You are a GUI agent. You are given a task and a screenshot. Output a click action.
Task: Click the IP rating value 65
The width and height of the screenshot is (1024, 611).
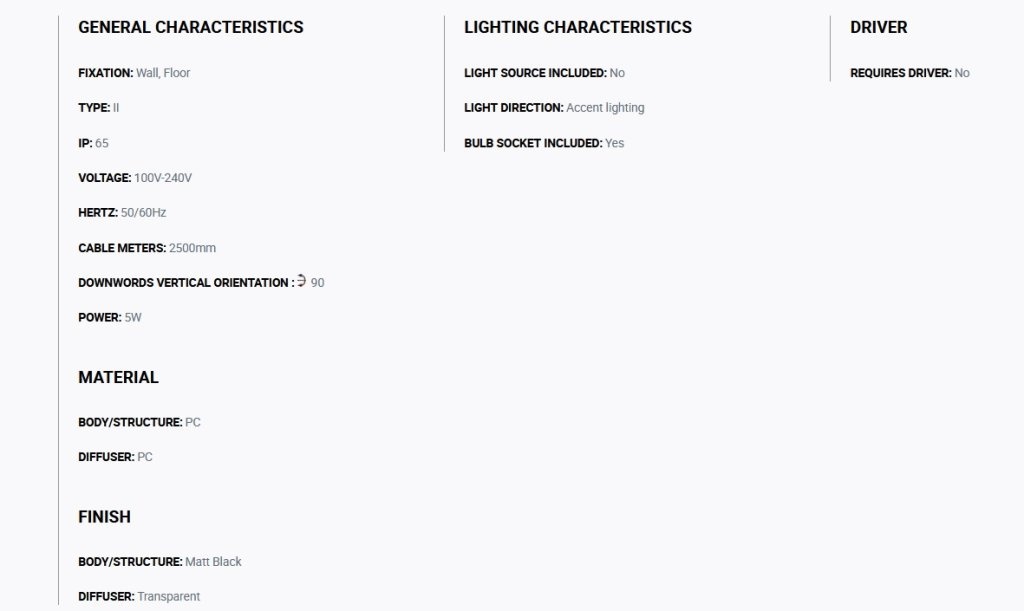[102, 143]
